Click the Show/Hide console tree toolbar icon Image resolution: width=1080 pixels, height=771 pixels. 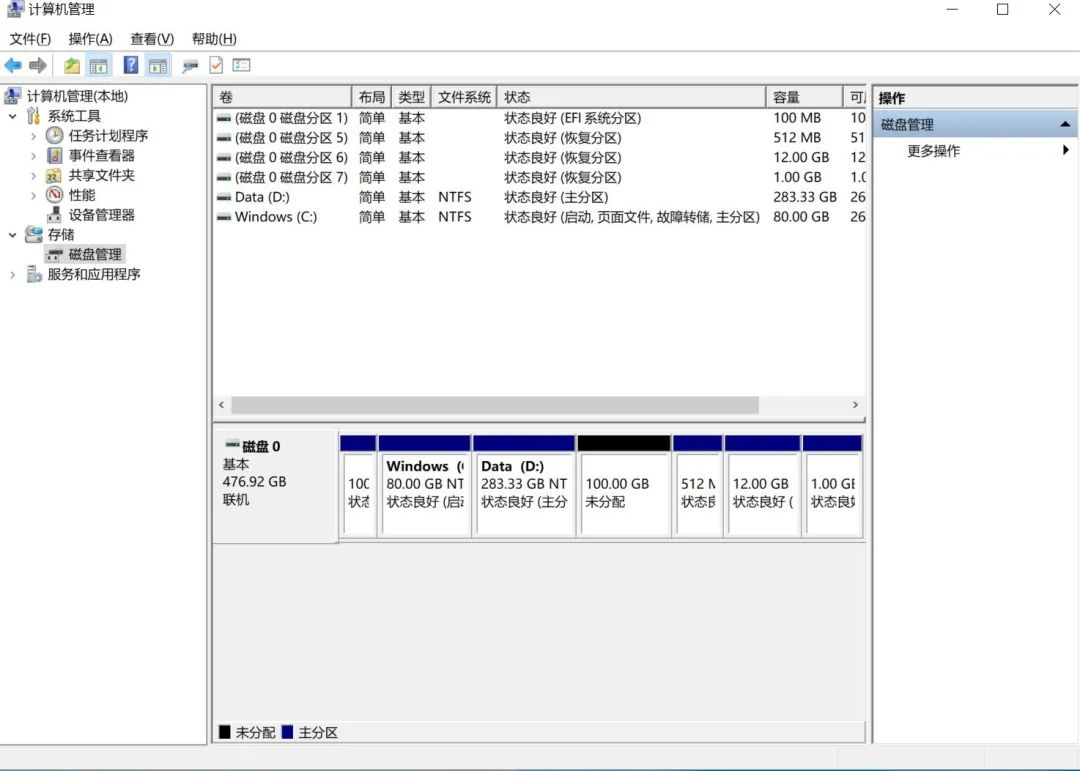tap(100, 65)
